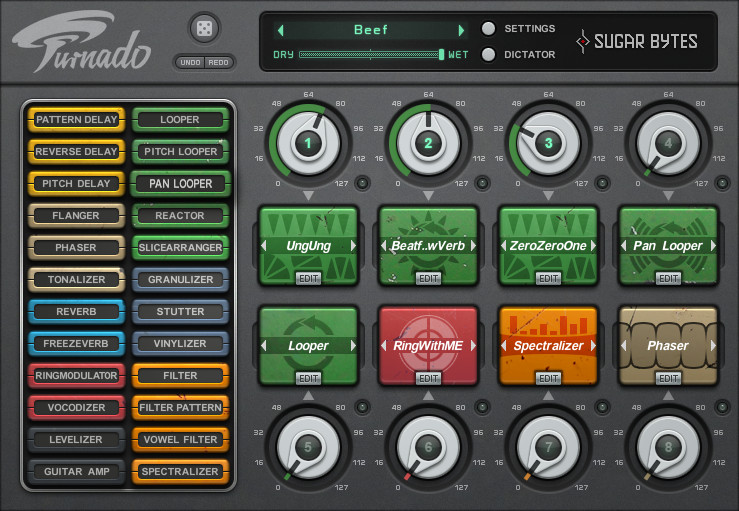Toggle the SETTINGS radio button
This screenshot has width=739, height=511.
[489, 29]
